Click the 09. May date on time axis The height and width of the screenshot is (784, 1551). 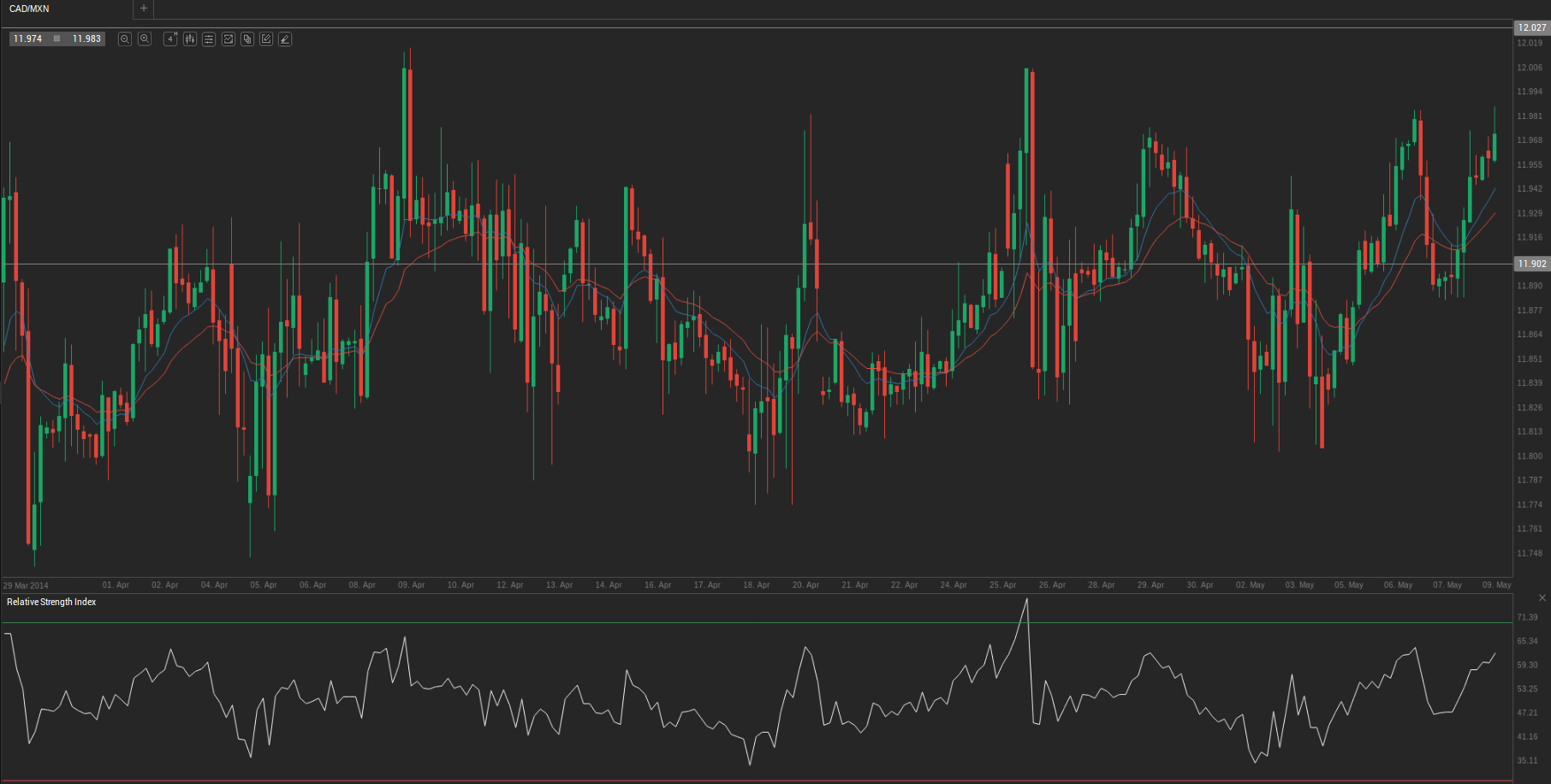(1496, 585)
